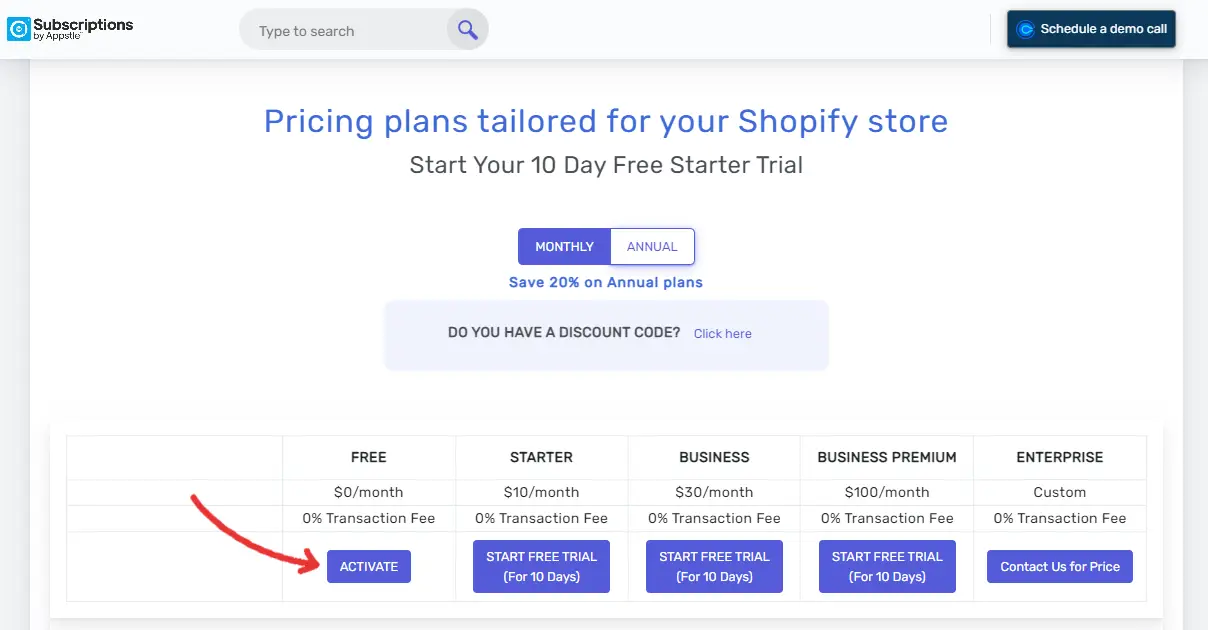Activate the Free plan
The image size is (1208, 630).
[369, 566]
